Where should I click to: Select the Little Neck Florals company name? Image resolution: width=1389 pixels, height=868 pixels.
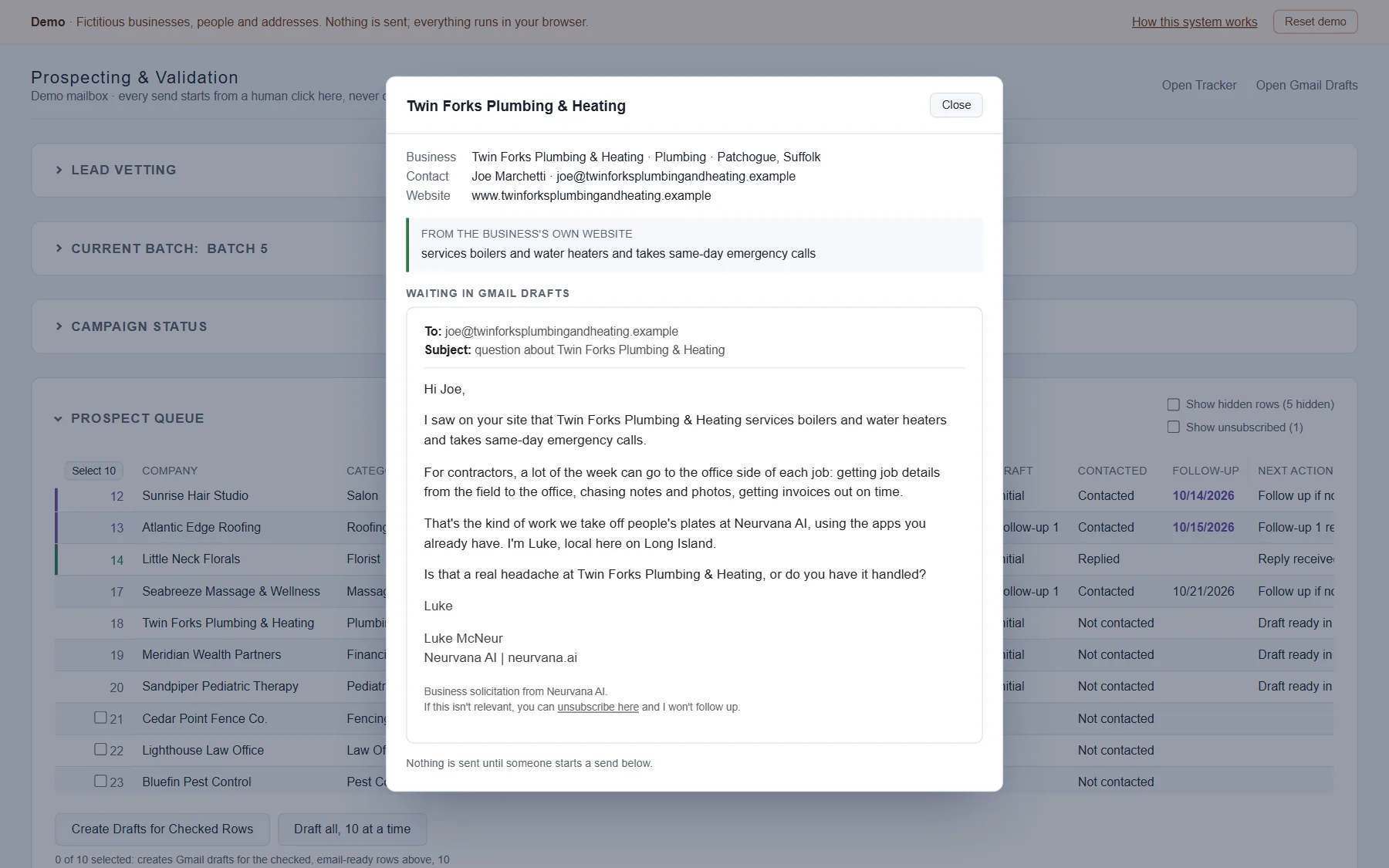point(191,559)
